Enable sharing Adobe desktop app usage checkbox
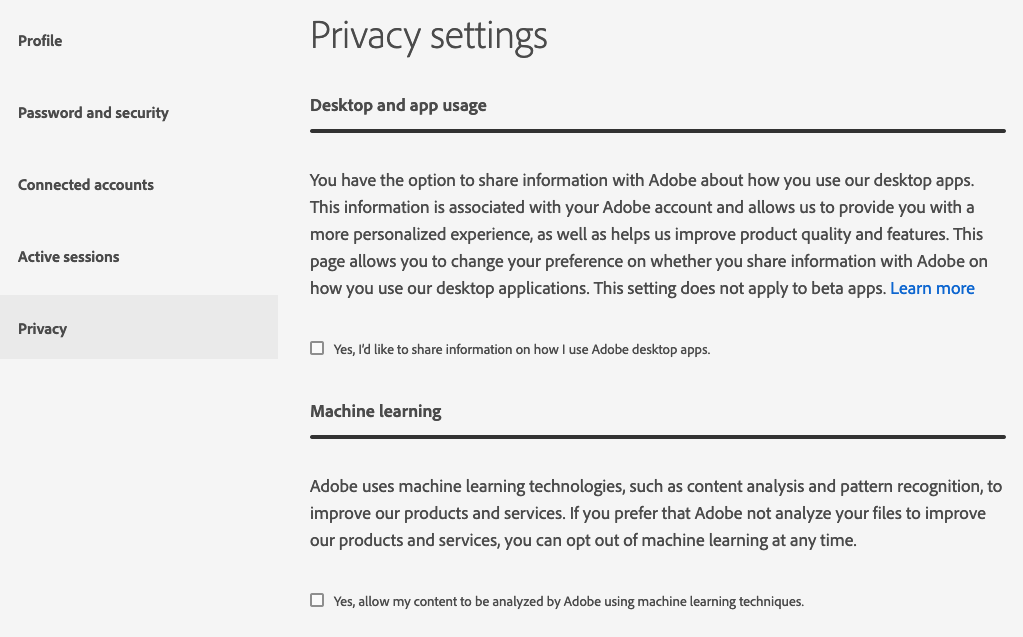This screenshot has width=1023, height=637. point(317,349)
